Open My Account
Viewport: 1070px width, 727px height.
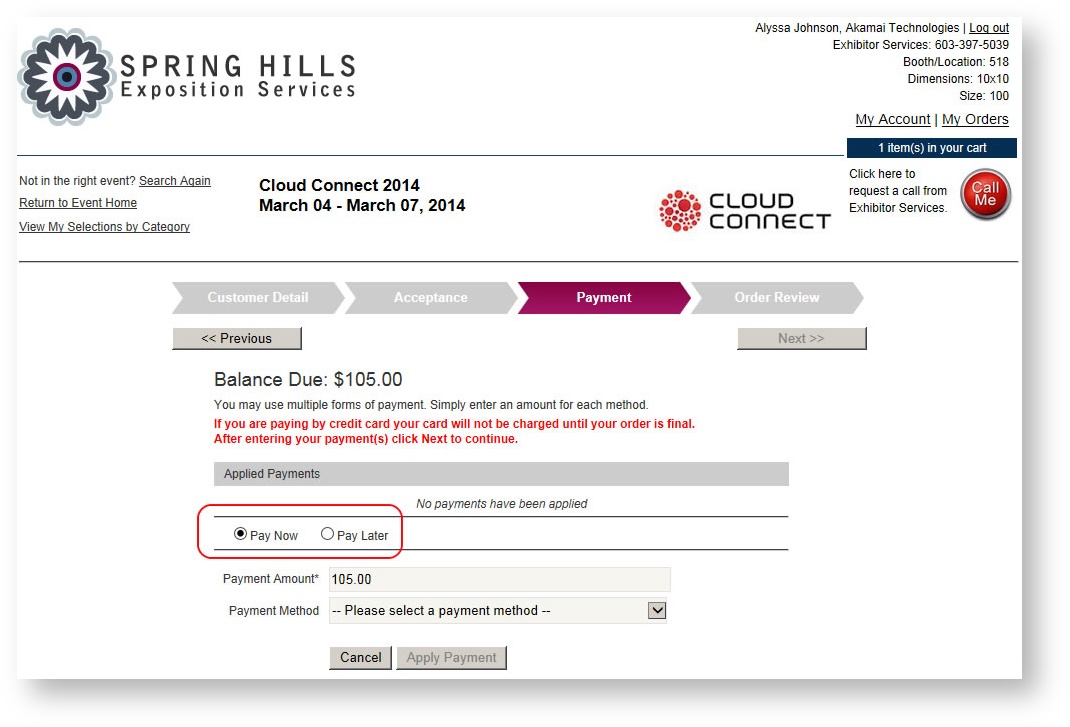tap(892, 119)
